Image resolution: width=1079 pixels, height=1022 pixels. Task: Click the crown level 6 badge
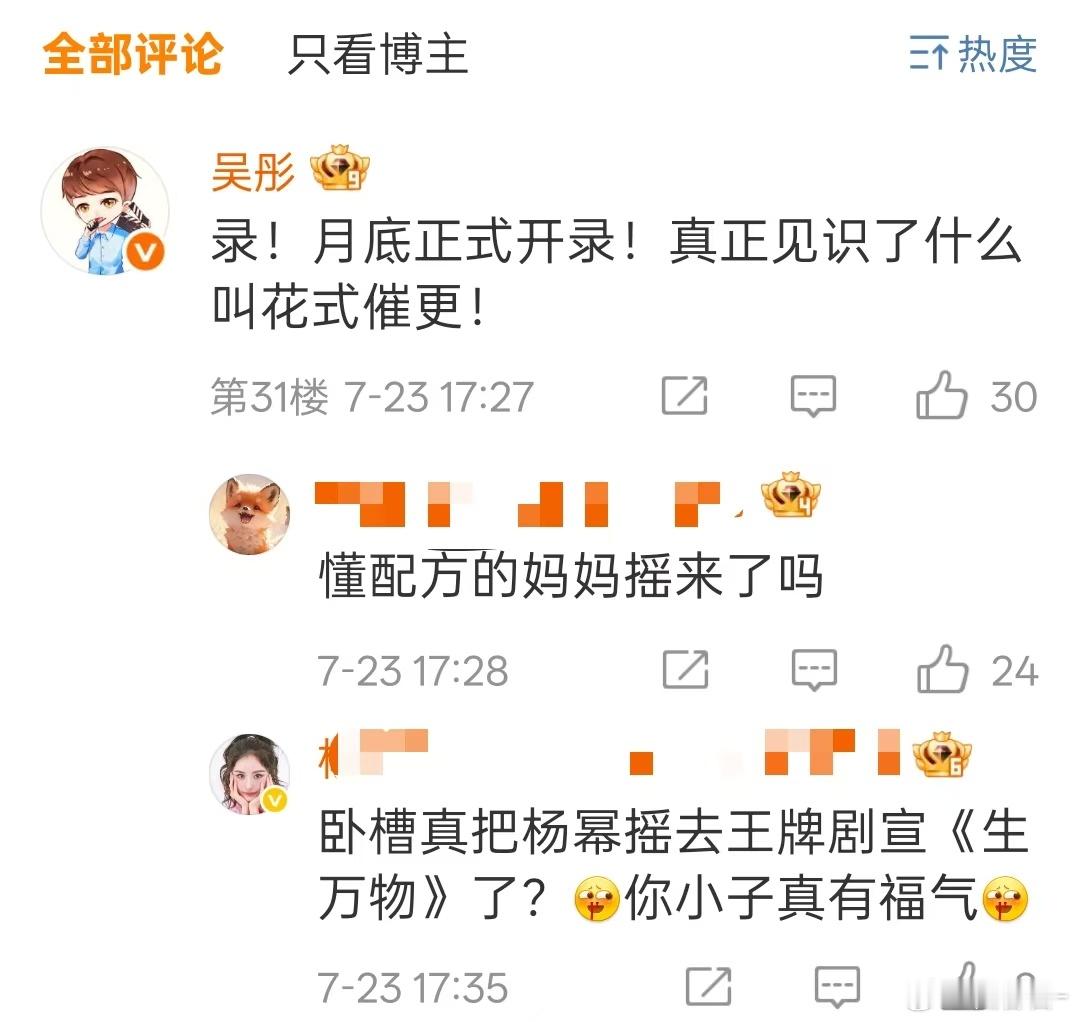tap(942, 755)
